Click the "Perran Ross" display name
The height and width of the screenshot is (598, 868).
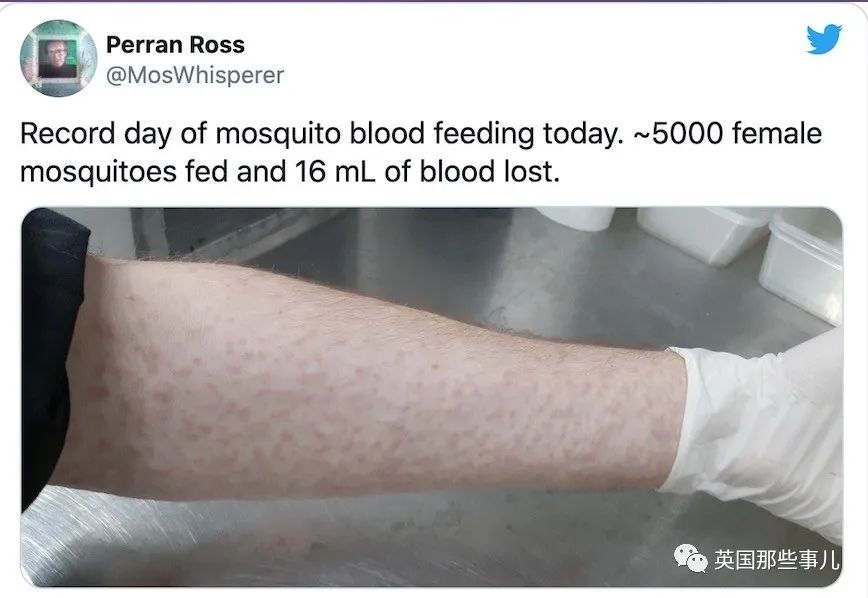175,45
